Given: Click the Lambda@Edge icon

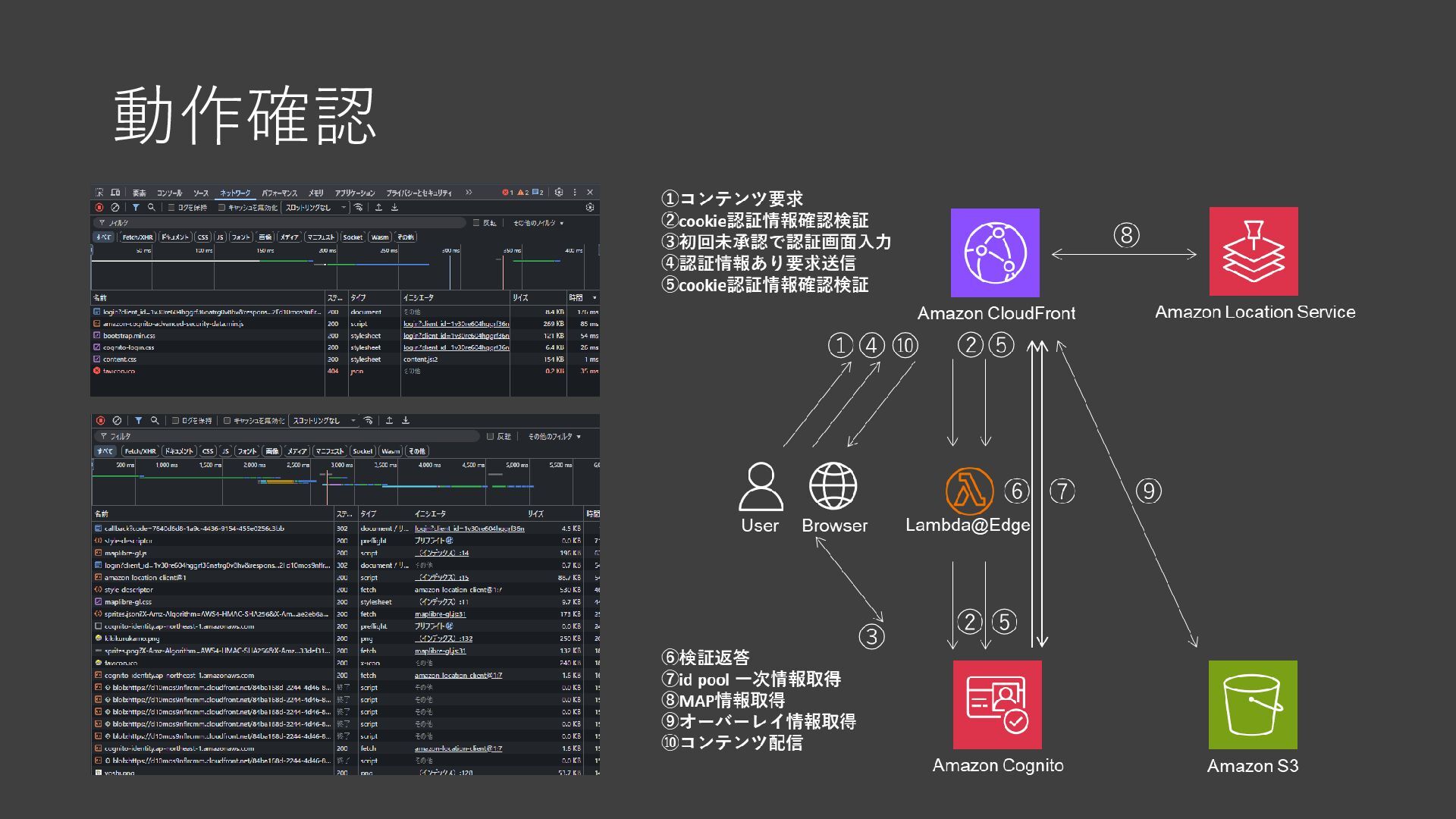Looking at the screenshot, I should (969, 491).
